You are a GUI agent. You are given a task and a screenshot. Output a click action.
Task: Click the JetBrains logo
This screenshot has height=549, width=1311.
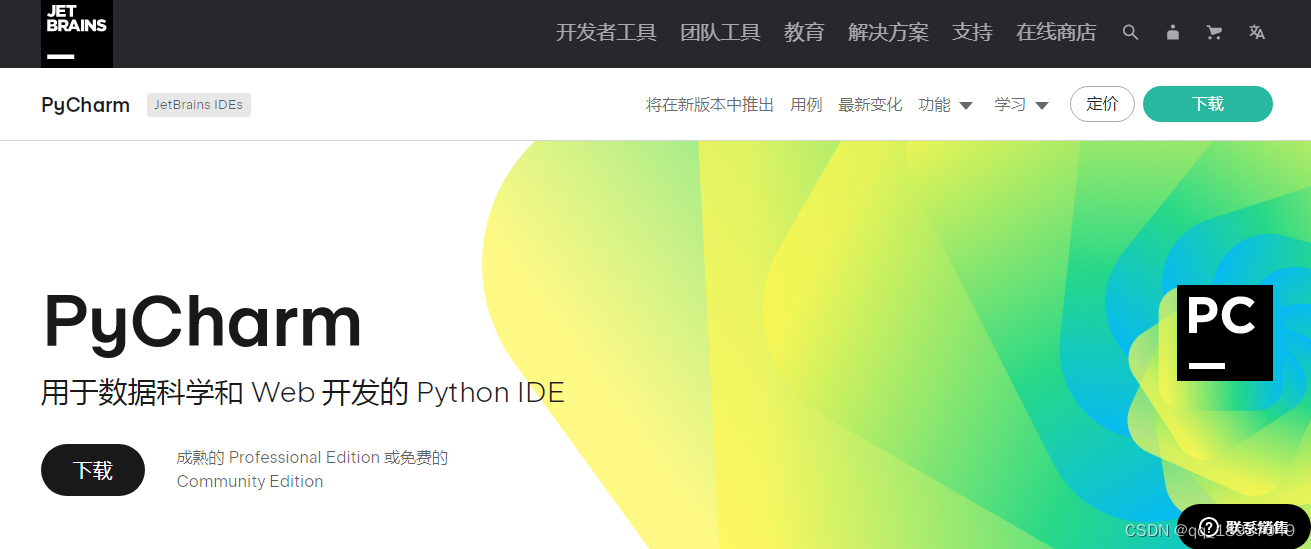coord(77,33)
